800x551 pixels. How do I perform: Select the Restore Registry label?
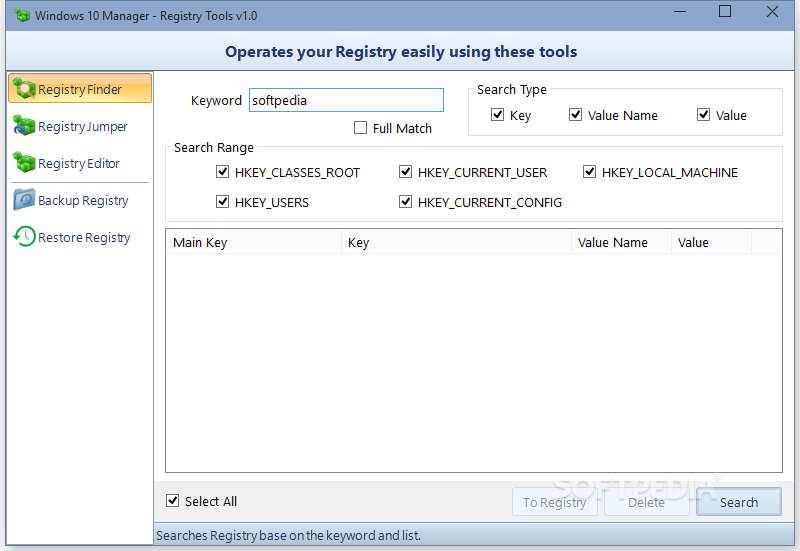[84, 238]
